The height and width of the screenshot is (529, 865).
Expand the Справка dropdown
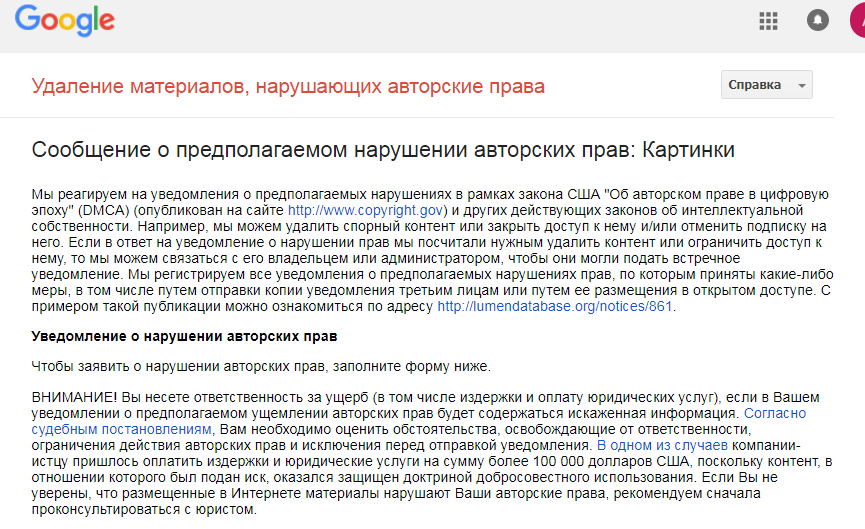[766, 85]
